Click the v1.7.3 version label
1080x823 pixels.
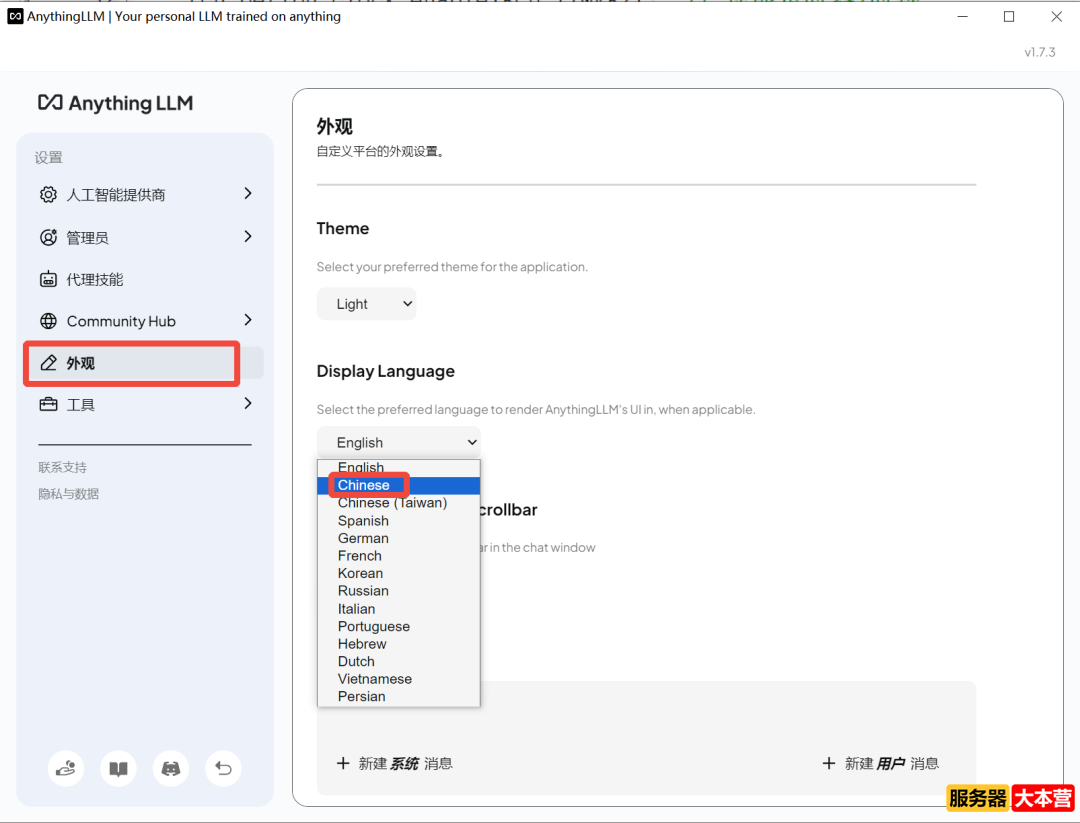[x=1039, y=52]
